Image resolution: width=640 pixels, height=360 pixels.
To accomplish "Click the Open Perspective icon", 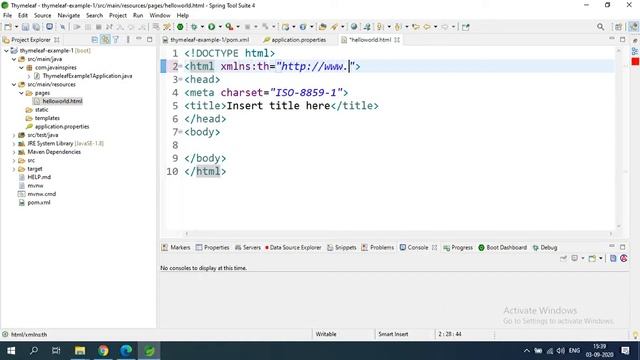I will 618,27.
